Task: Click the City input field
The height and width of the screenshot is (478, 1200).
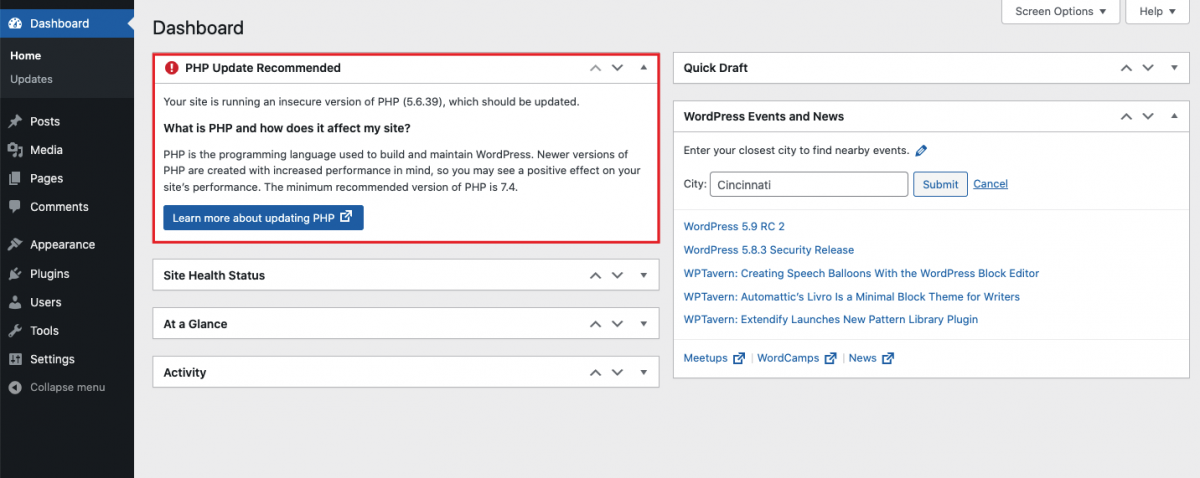Action: pos(808,184)
